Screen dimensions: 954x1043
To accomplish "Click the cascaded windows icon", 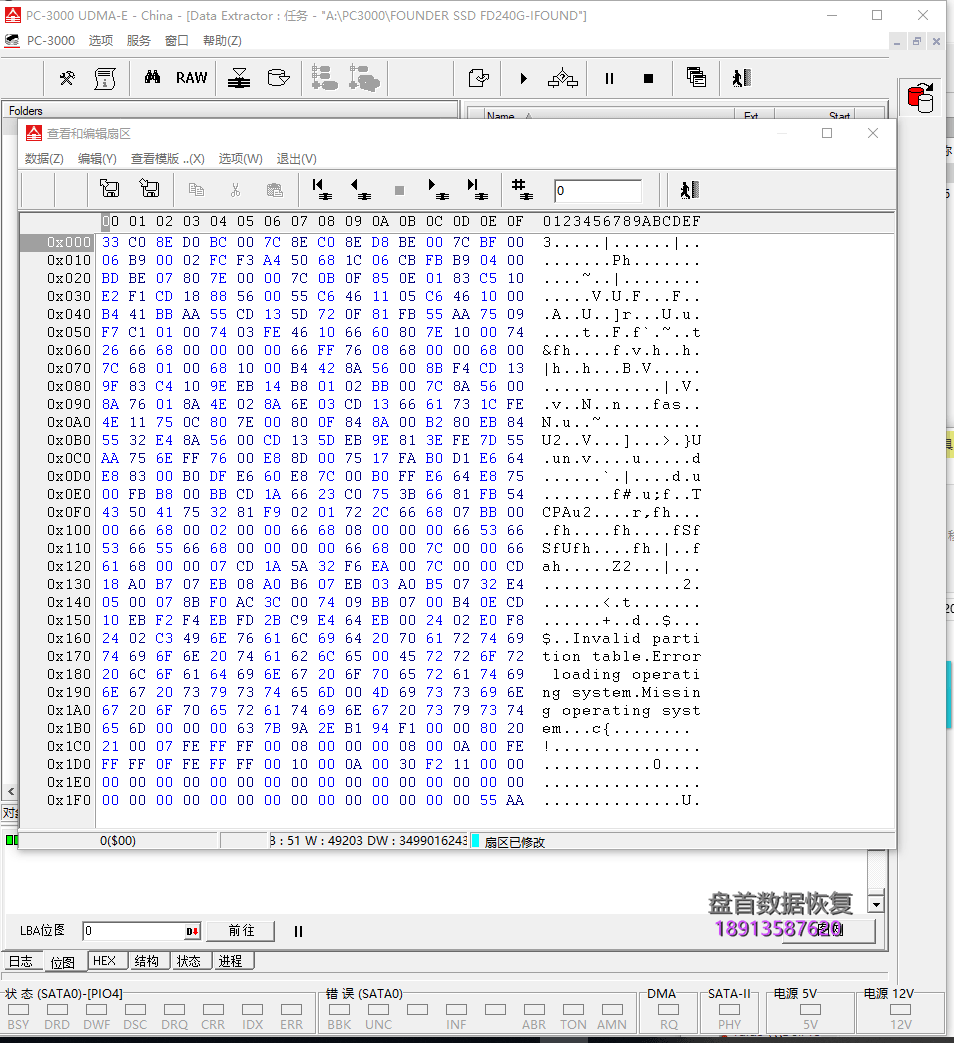I will [696, 78].
